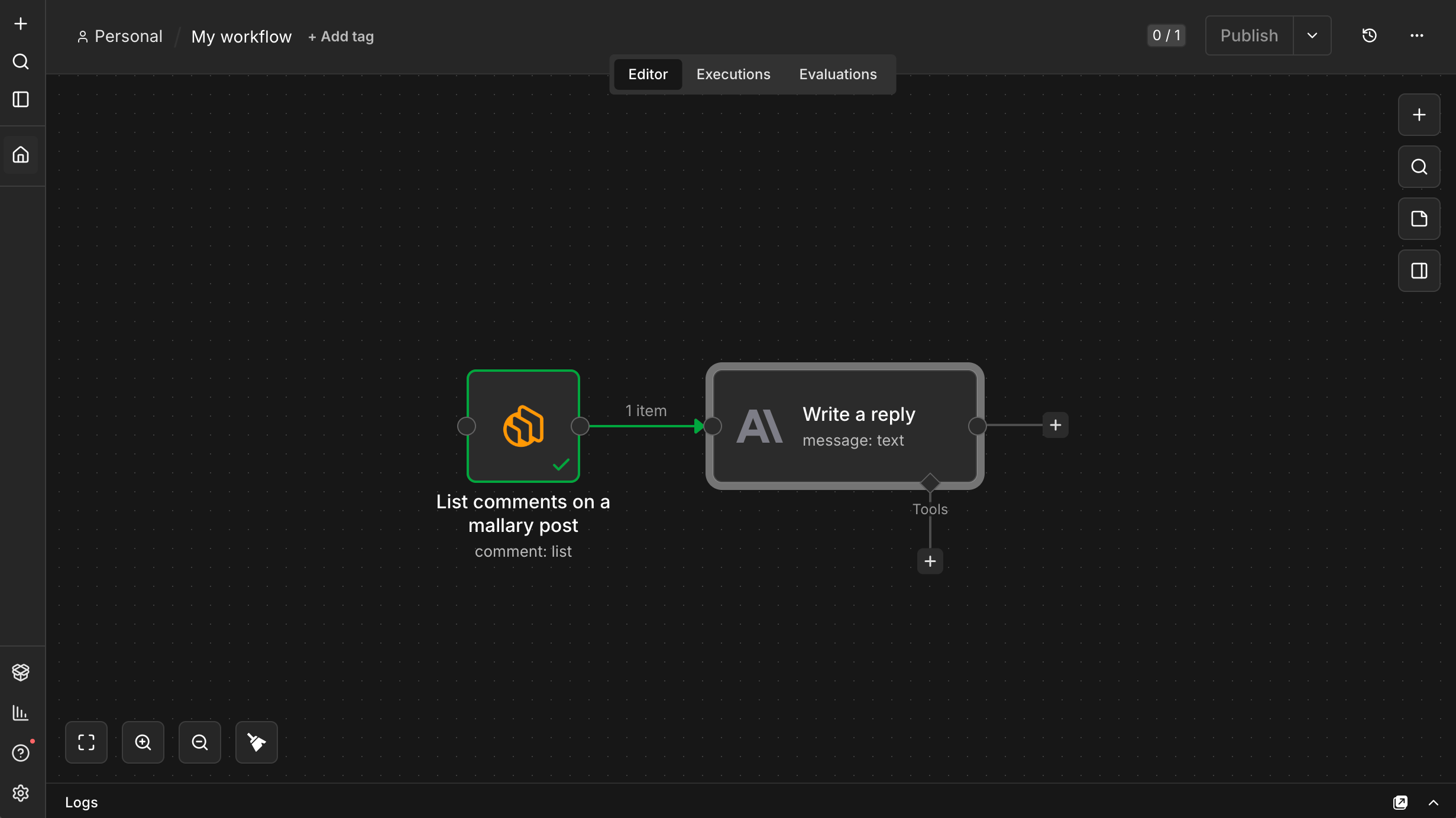Screen dimensions: 1456x818
Task: Switch to the Executions tab
Action: coord(733,74)
